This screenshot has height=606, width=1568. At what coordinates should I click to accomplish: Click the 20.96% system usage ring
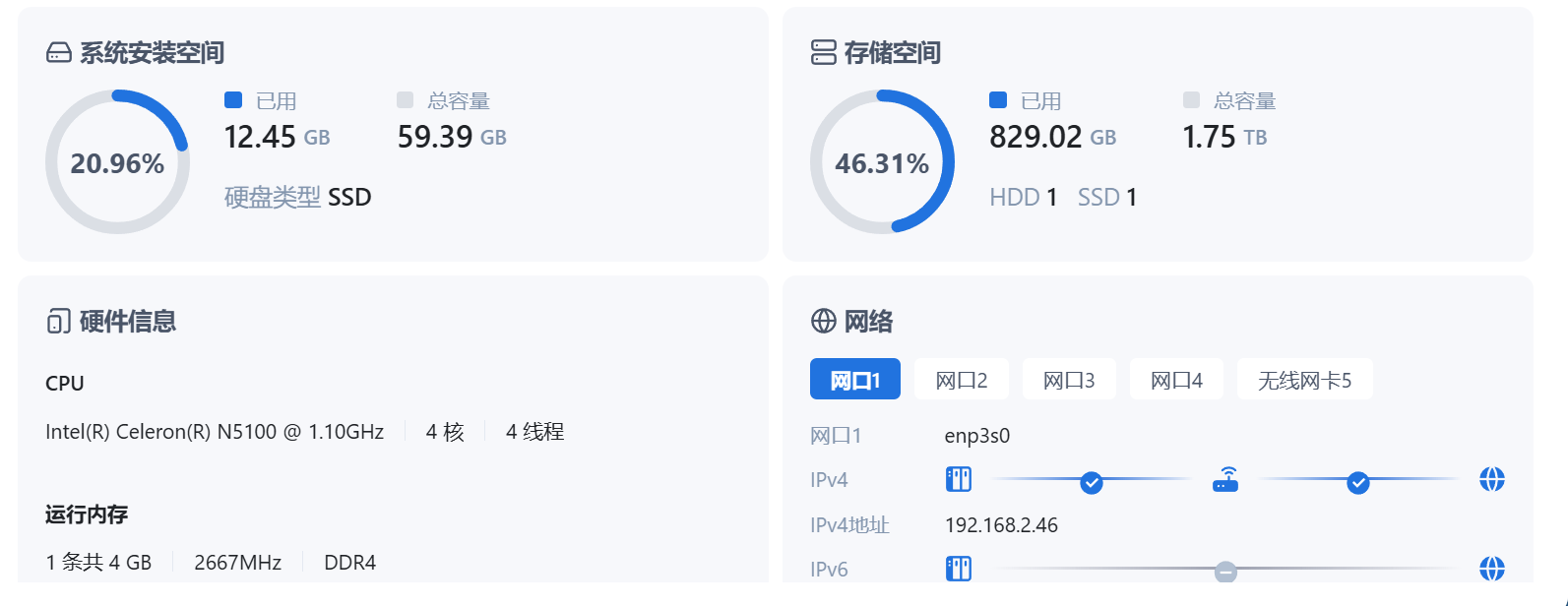point(117,162)
